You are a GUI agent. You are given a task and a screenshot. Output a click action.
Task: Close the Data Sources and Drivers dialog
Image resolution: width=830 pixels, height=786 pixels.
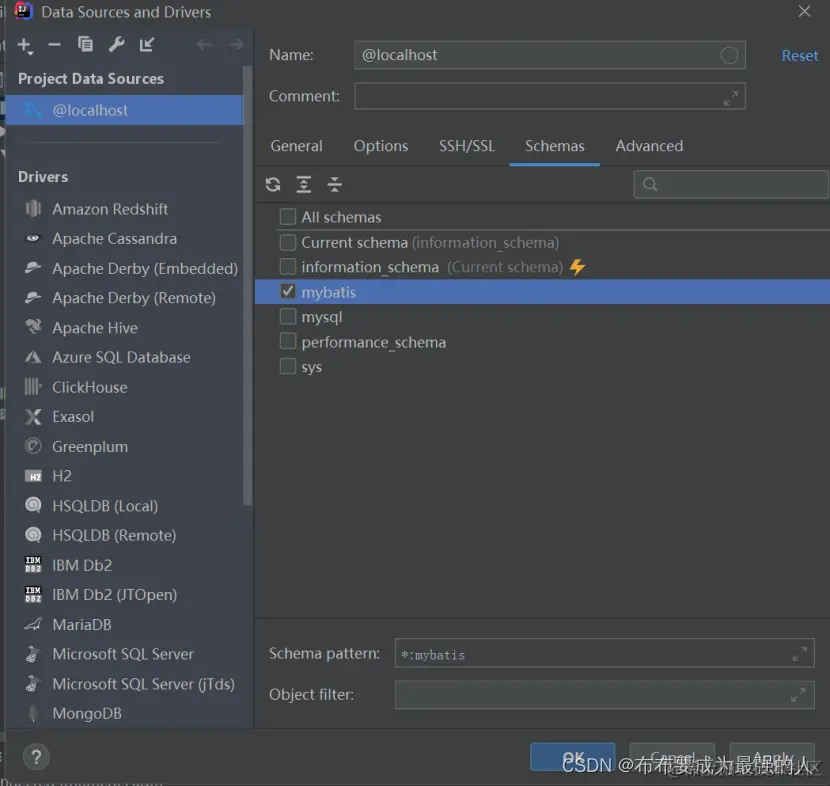(804, 12)
